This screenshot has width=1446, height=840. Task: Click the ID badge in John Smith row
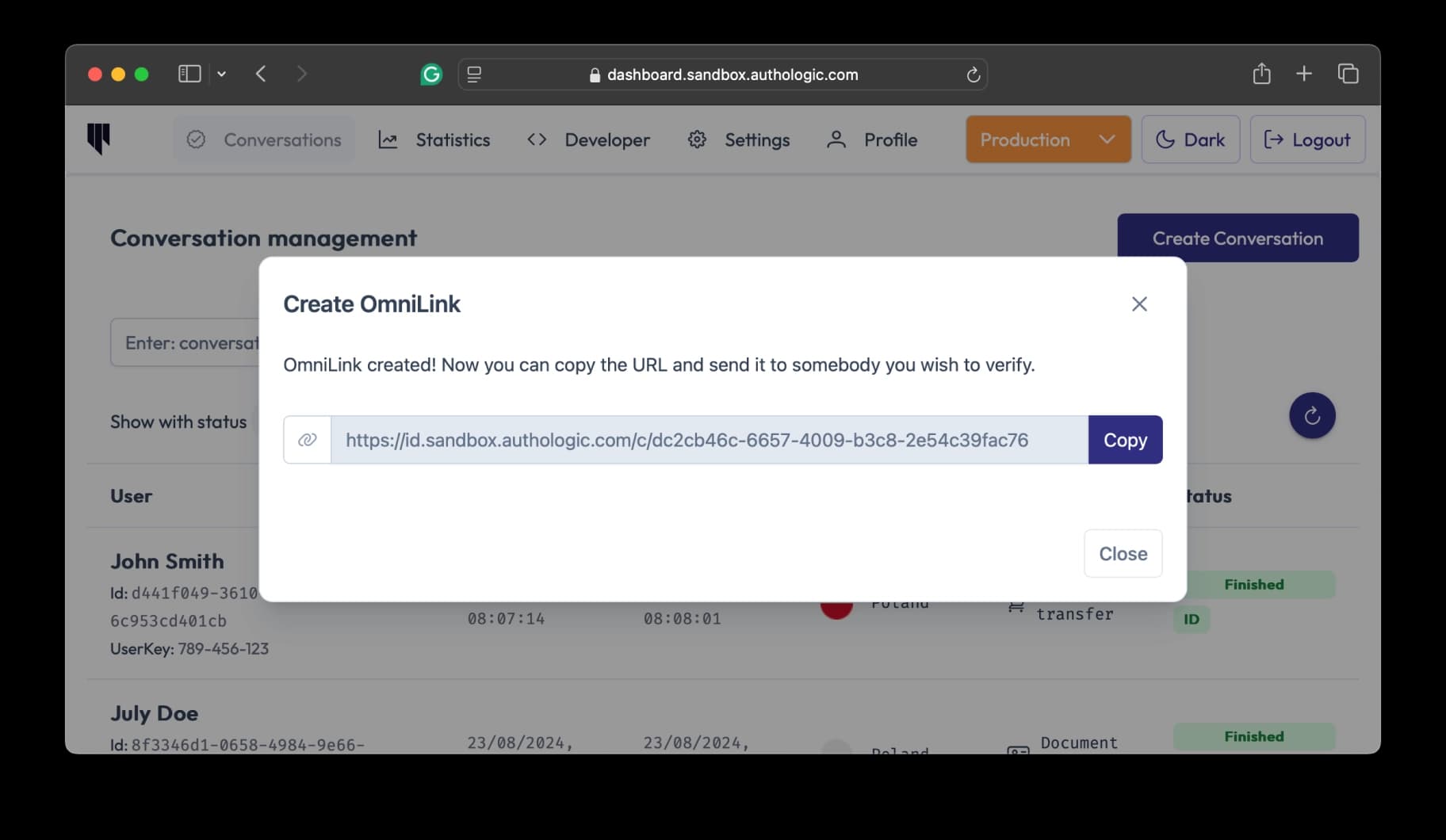click(x=1192, y=620)
